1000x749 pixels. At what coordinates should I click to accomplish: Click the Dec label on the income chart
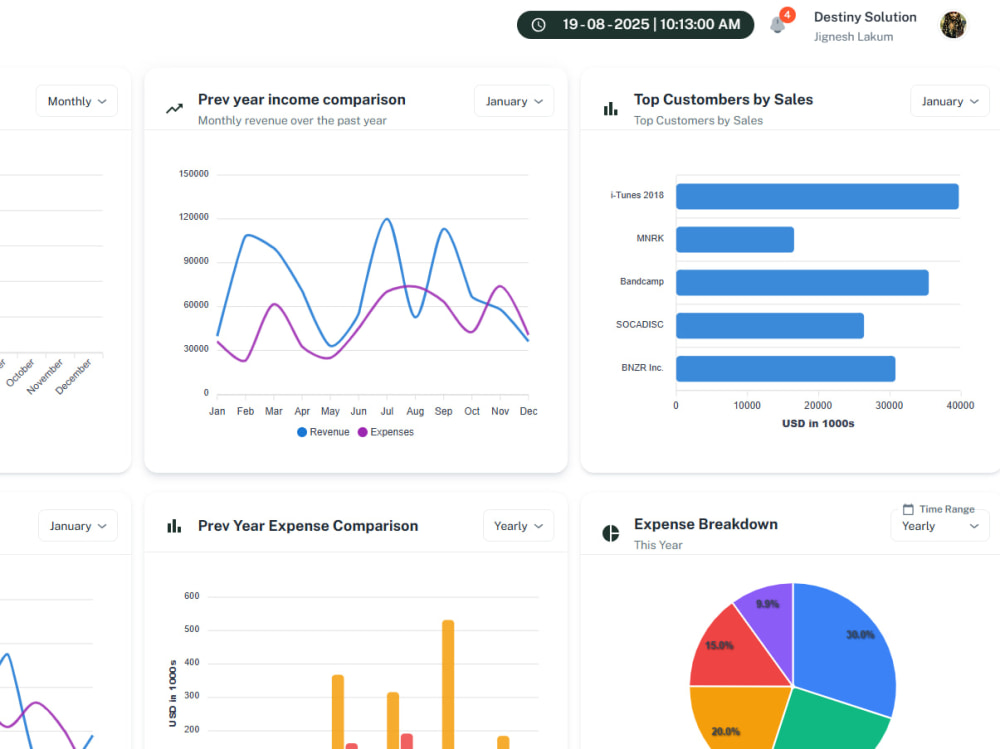[x=528, y=412]
